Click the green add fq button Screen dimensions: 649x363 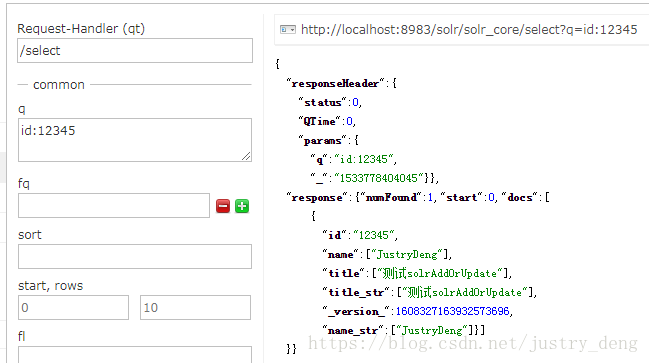tap(242, 206)
